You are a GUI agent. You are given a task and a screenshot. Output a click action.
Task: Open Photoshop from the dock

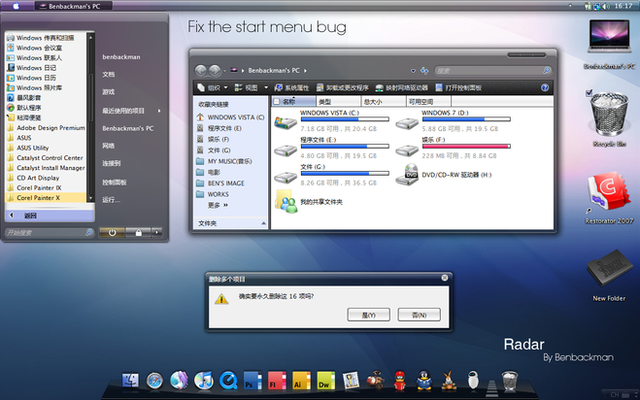[x=252, y=380]
